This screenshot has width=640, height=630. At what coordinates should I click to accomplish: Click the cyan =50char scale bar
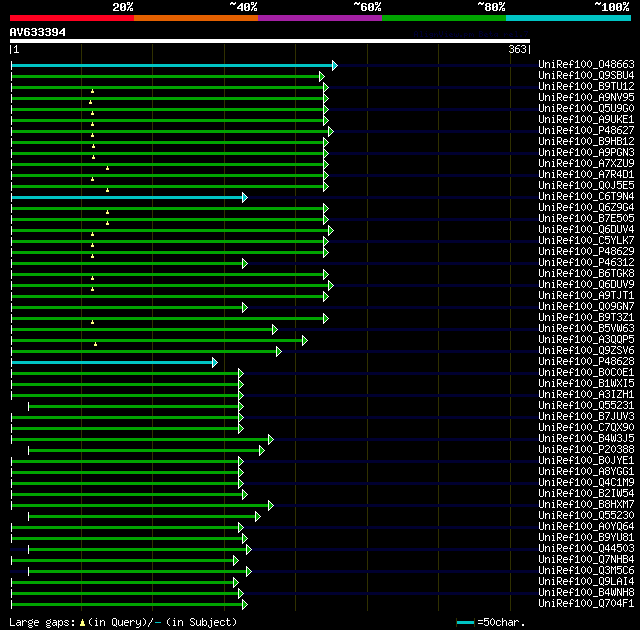465,622
